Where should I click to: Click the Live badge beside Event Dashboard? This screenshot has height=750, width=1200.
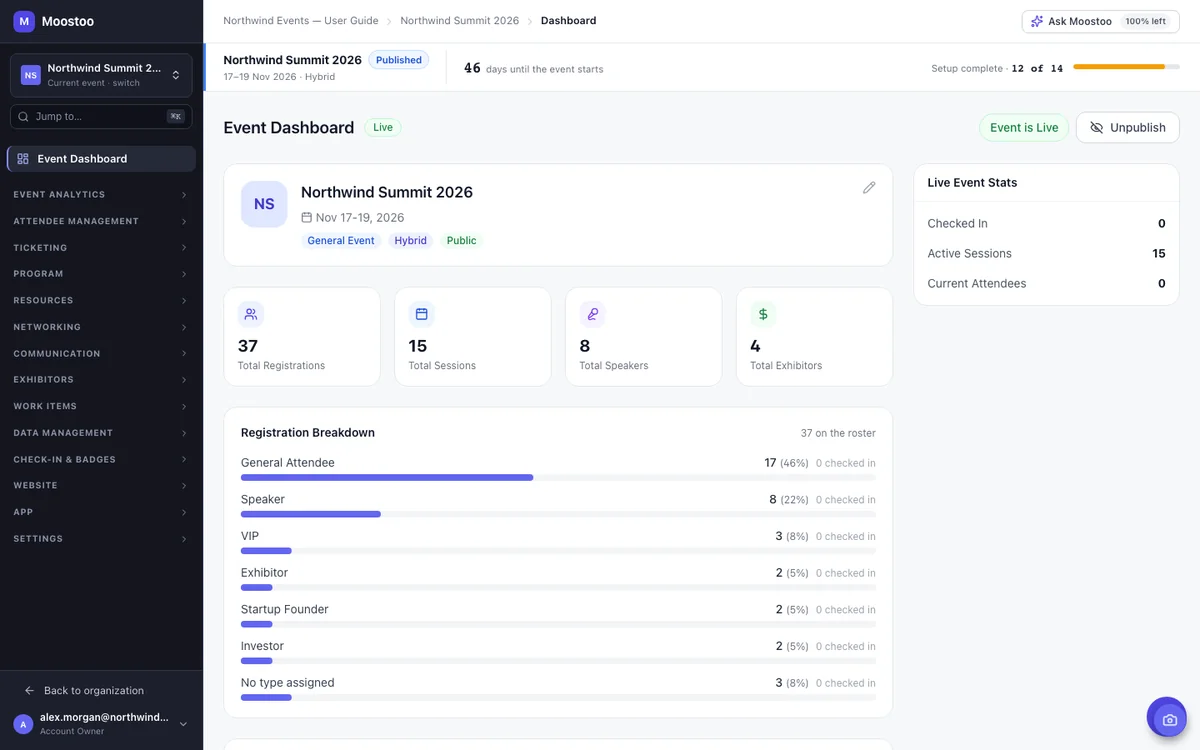point(383,128)
